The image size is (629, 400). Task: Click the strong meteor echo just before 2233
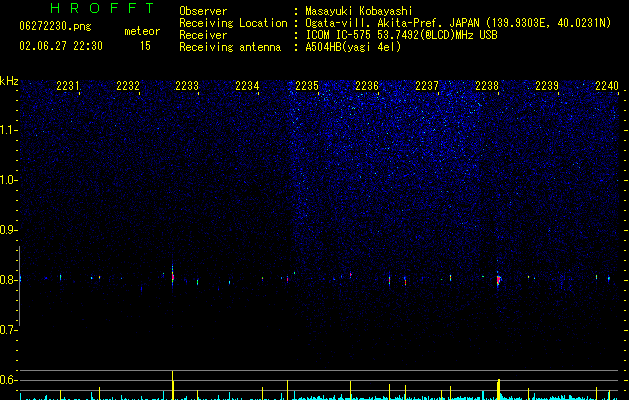[x=173, y=277]
